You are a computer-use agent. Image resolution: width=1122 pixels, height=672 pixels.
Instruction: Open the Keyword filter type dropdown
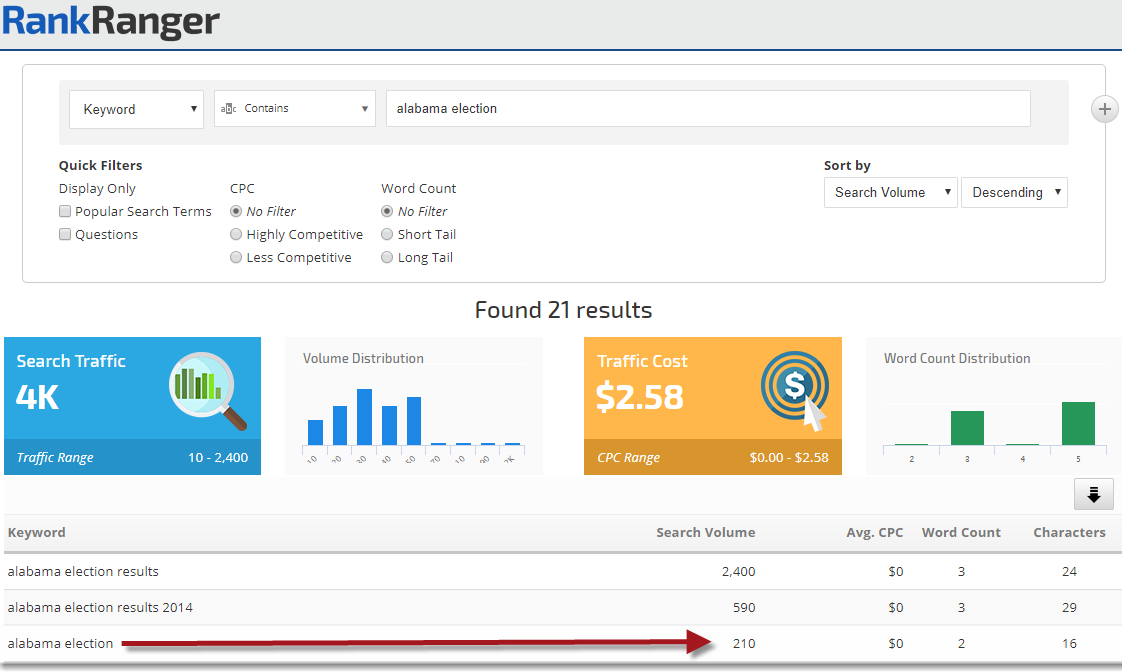pyautogui.click(x=136, y=109)
